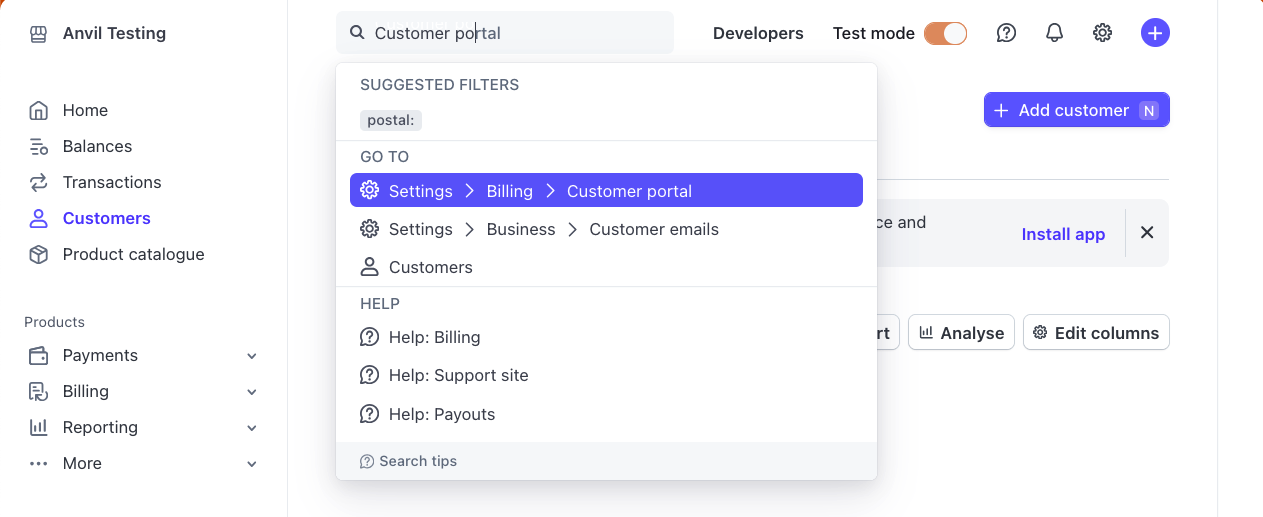Viewport: 1263px width, 517px height.
Task: Expand the Billing section chevron
Action: pos(252,392)
